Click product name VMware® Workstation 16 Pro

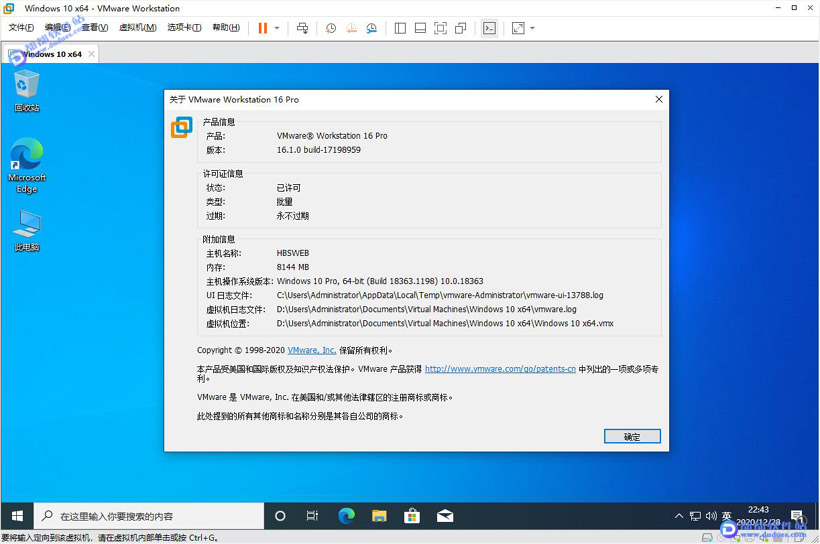332,135
